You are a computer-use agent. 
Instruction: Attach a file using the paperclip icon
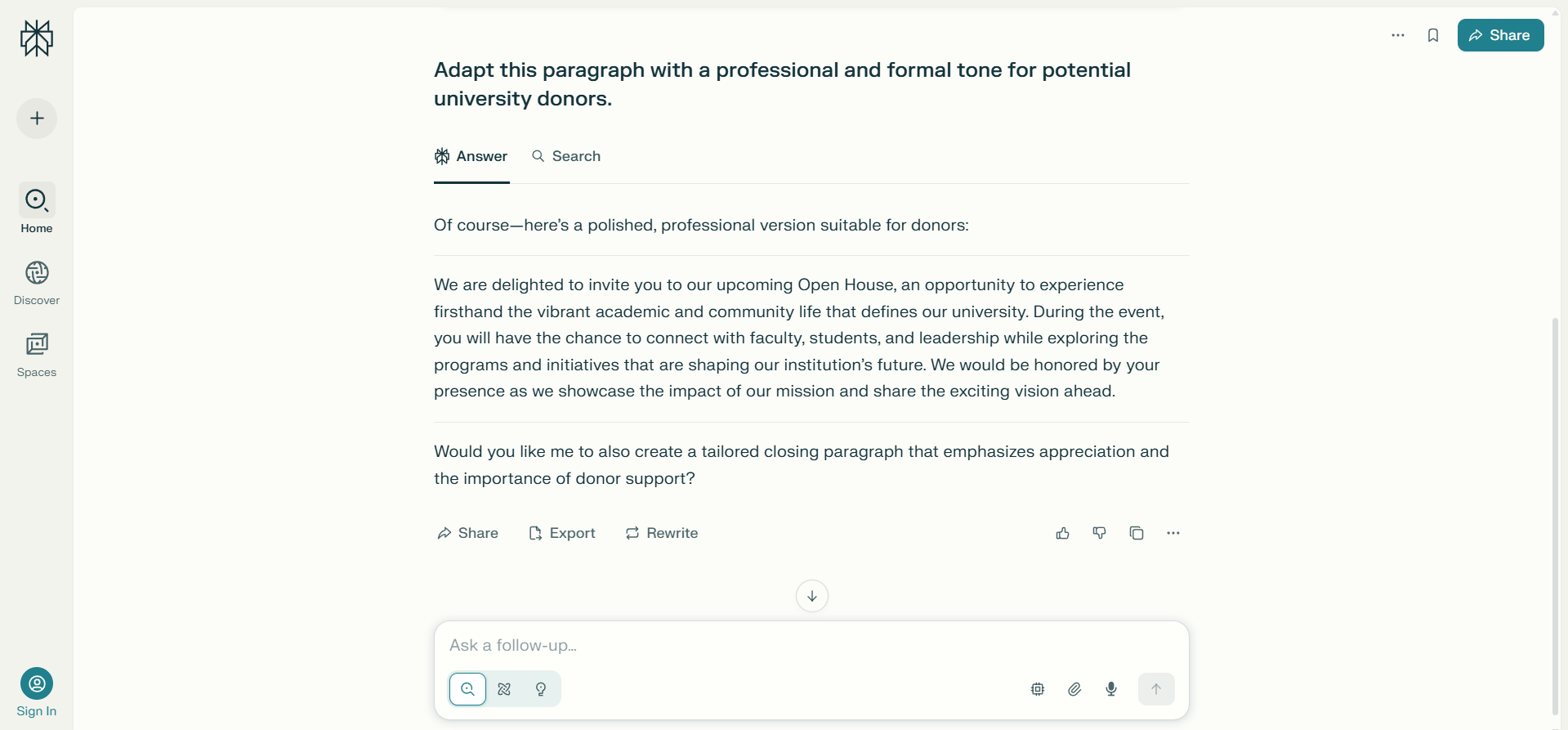(1074, 689)
